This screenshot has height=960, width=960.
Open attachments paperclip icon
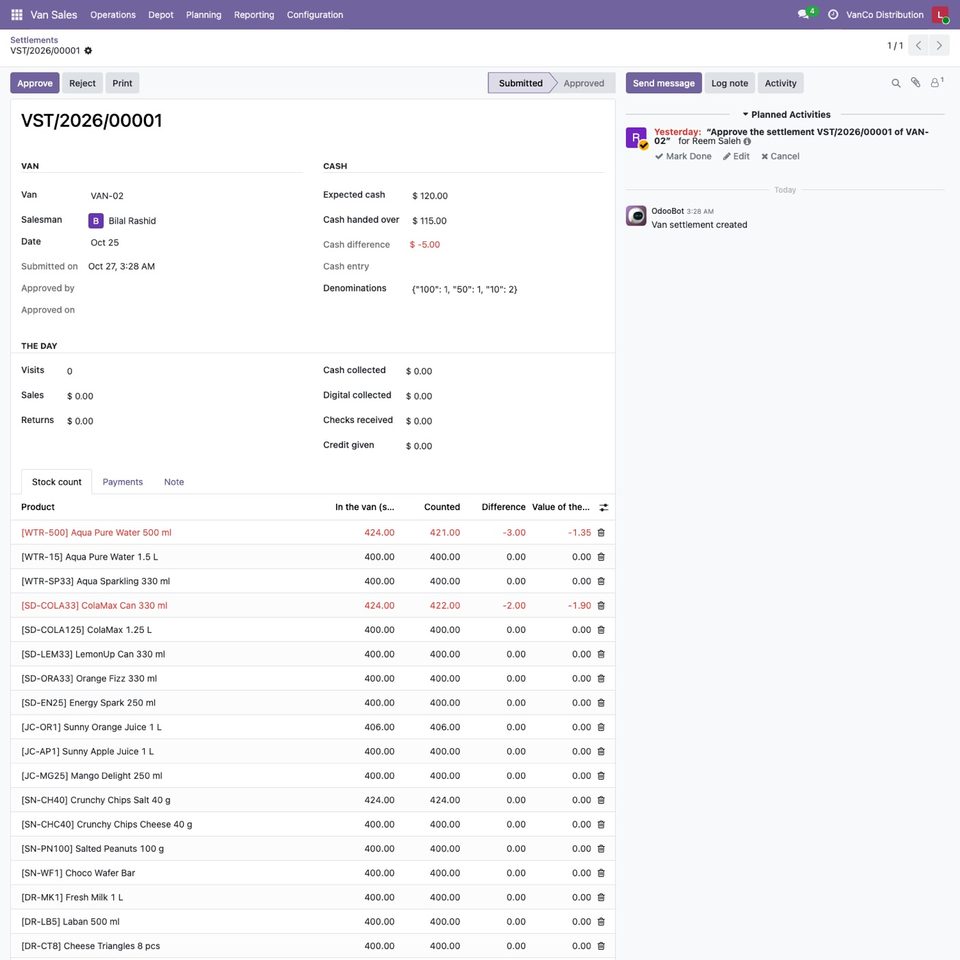[x=915, y=83]
